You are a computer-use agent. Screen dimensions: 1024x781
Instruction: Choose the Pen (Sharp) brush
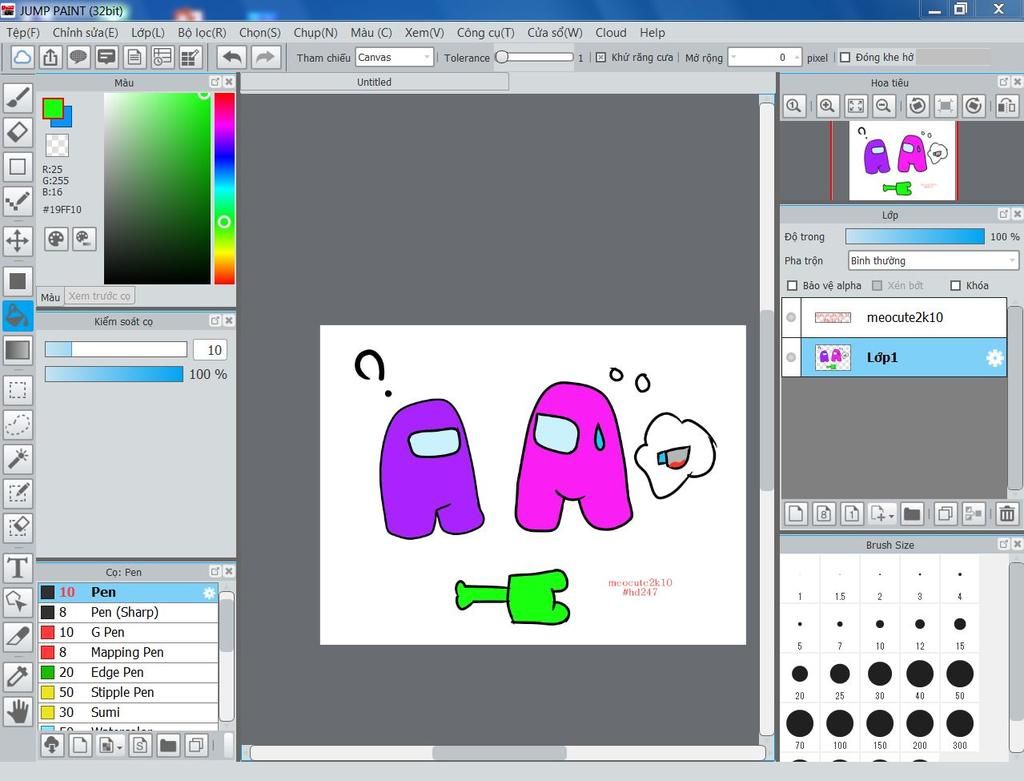pyautogui.click(x=128, y=612)
